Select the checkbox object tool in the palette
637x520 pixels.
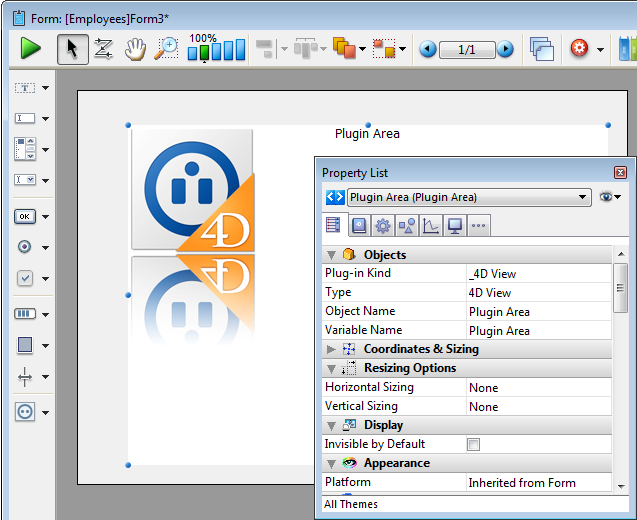pos(25,279)
